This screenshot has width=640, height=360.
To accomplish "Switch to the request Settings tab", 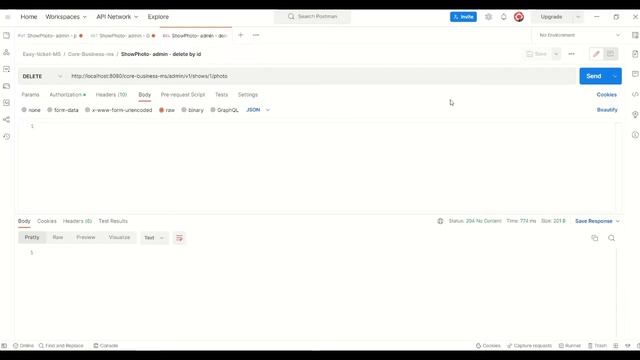I will click(x=248, y=95).
